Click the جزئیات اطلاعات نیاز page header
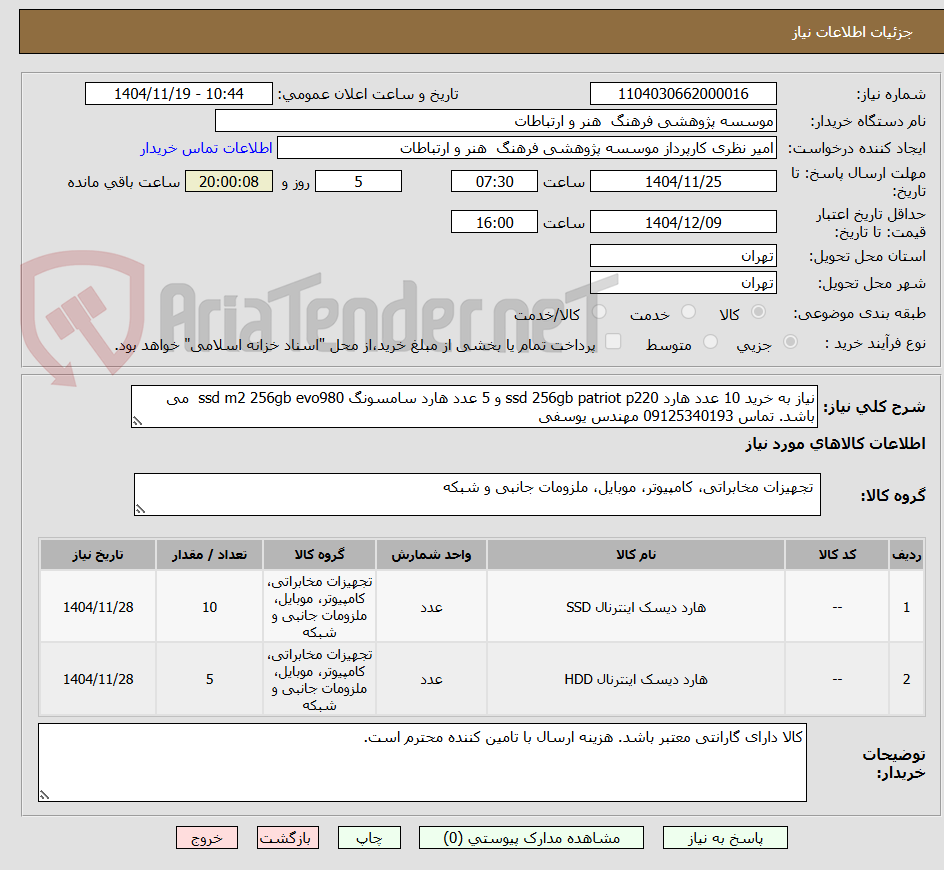This screenshot has width=944, height=870. click(x=852, y=32)
